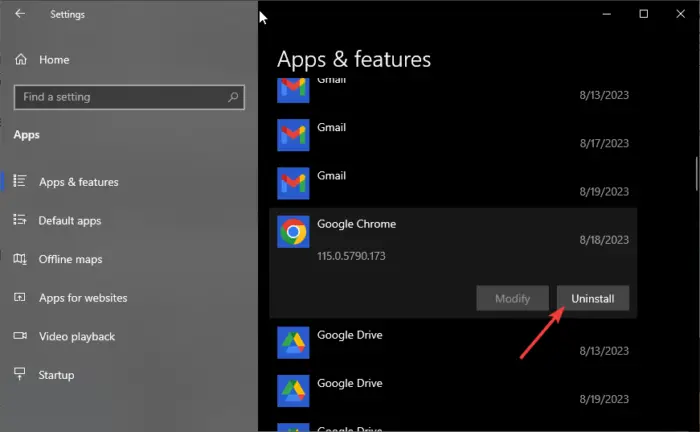
Task: Click the Apps & features page heading
Action: point(354,59)
